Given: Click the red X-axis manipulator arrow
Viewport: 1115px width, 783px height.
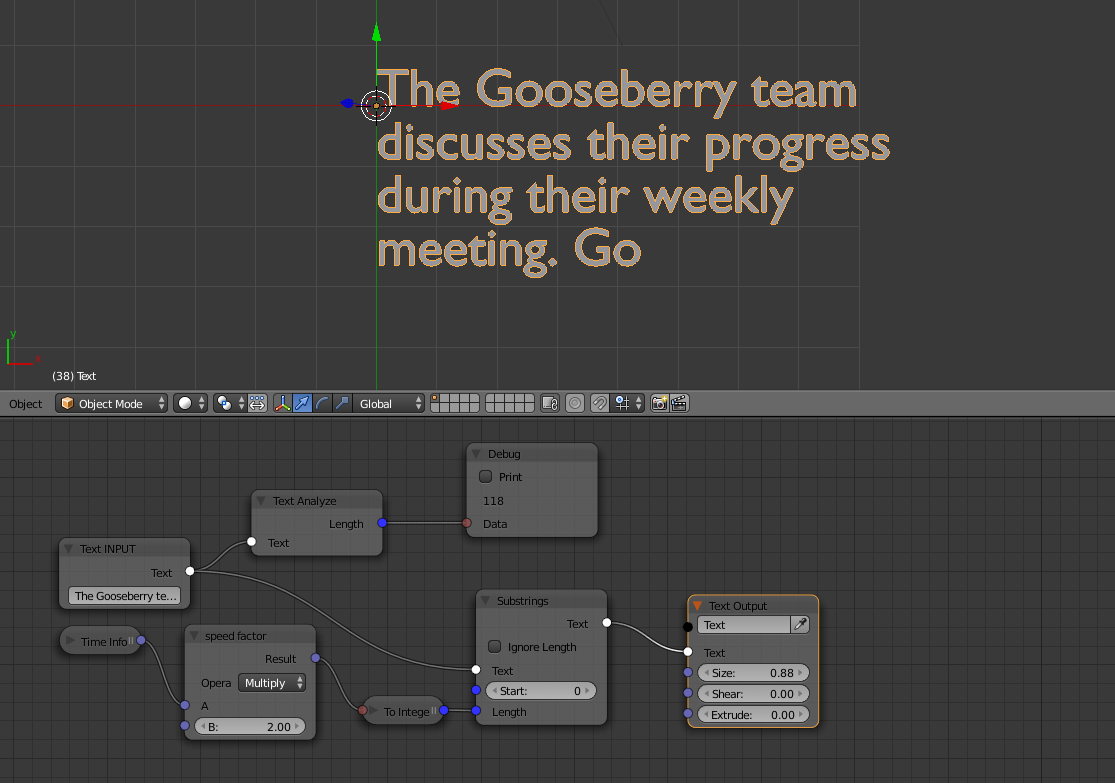Looking at the screenshot, I should [447, 106].
